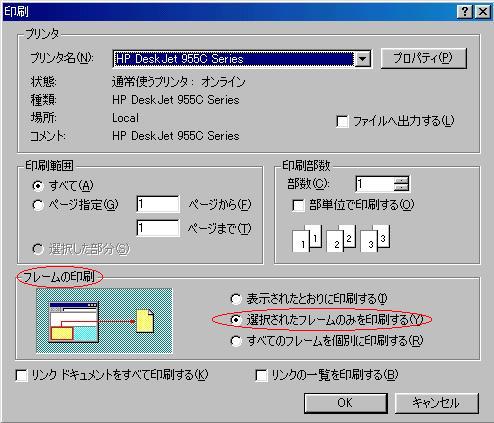Viewport: 494px width, 423px height.
Task: Click the help question mark icon
Action: click(x=465, y=12)
